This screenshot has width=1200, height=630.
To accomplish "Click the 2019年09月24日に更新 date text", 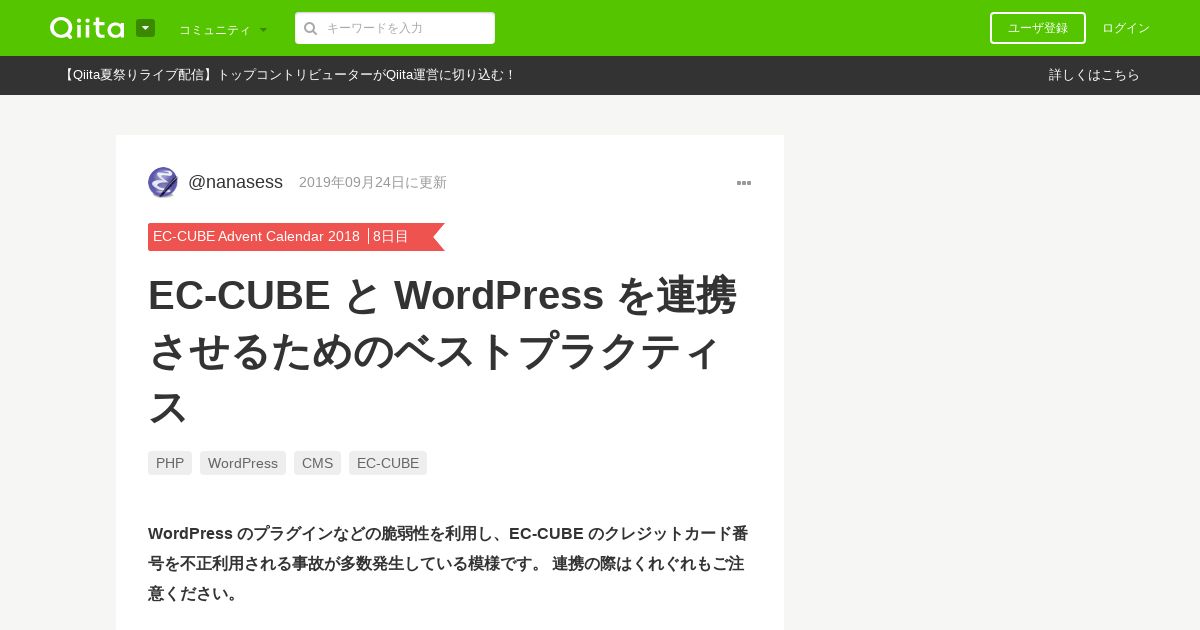I will click(373, 182).
